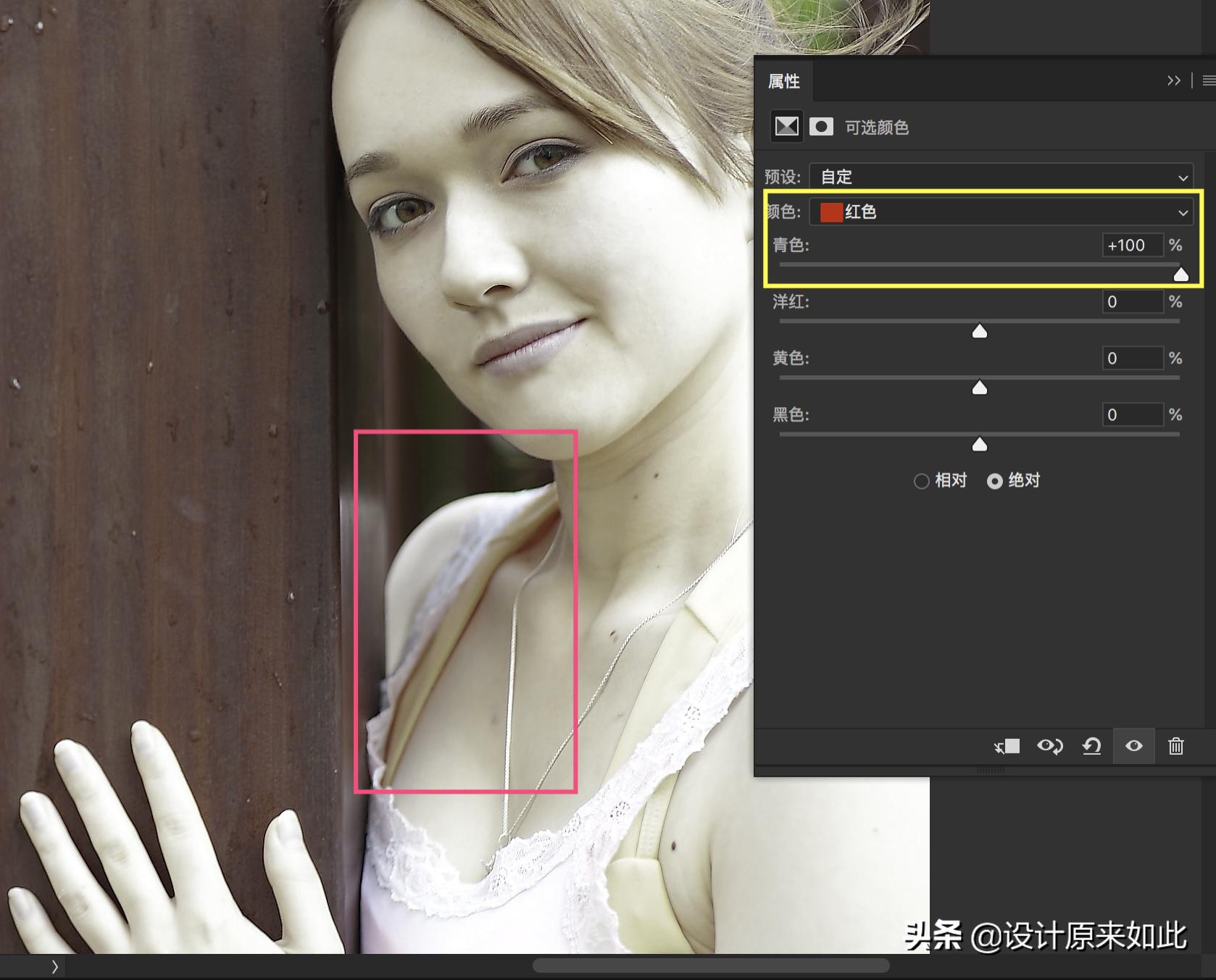Viewport: 1216px width, 980px height.
Task: Expand the status bar arrow at bottom-left
Action: point(54,966)
